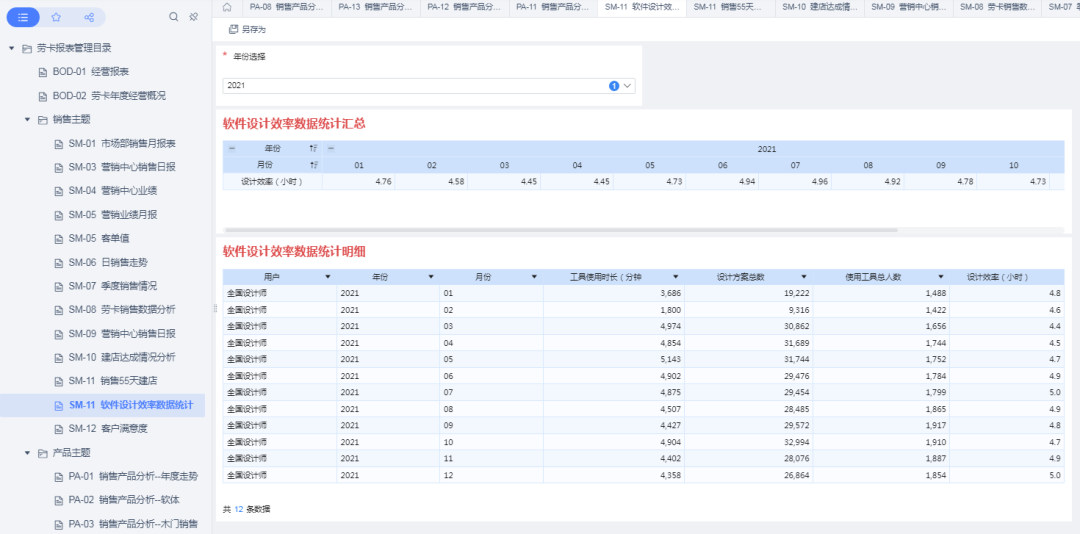This screenshot has height=534, width=1080.
Task: Collapse the 销售主题 folder
Action: tap(28, 119)
